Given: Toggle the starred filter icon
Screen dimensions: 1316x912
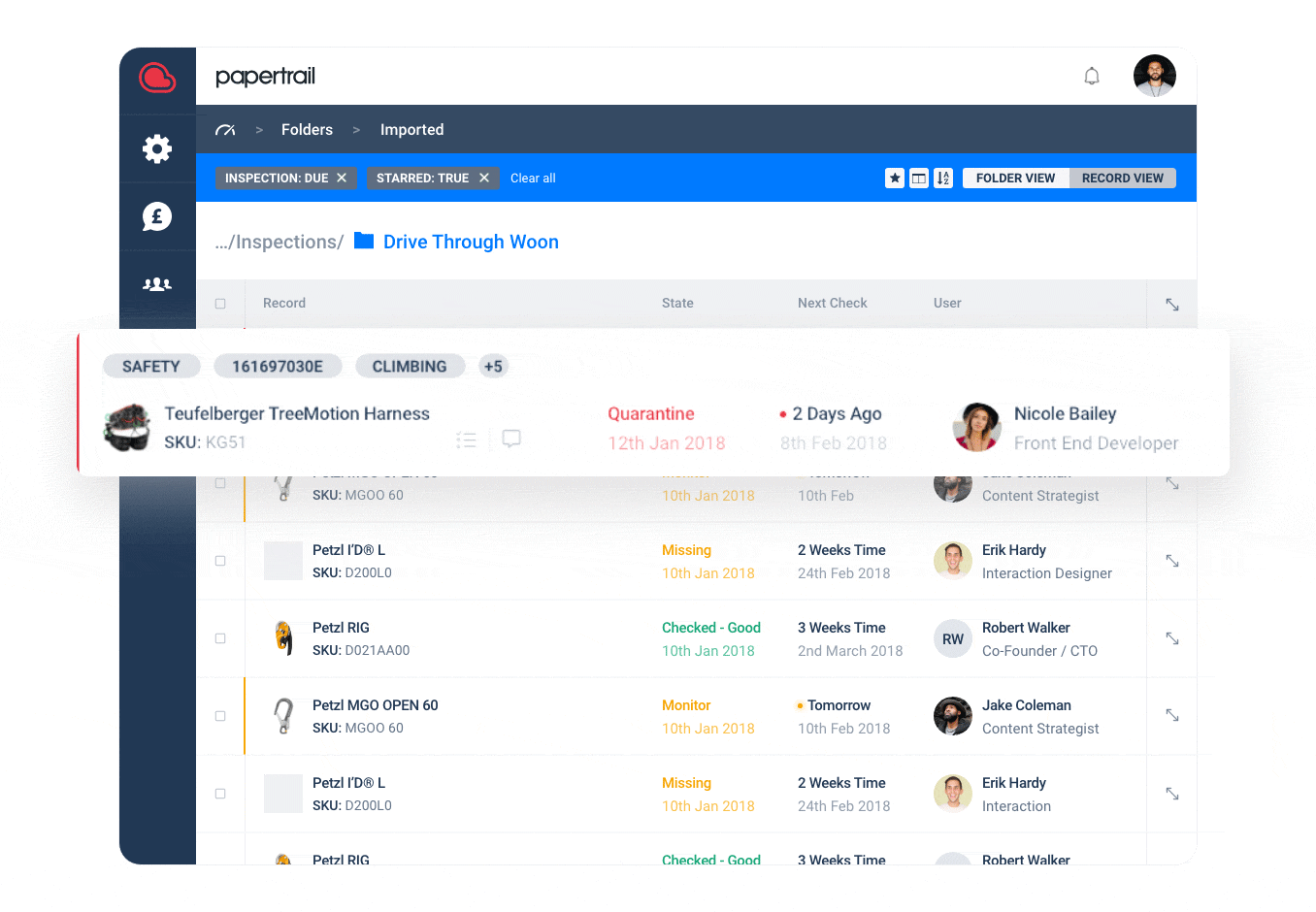Looking at the screenshot, I should click(895, 178).
